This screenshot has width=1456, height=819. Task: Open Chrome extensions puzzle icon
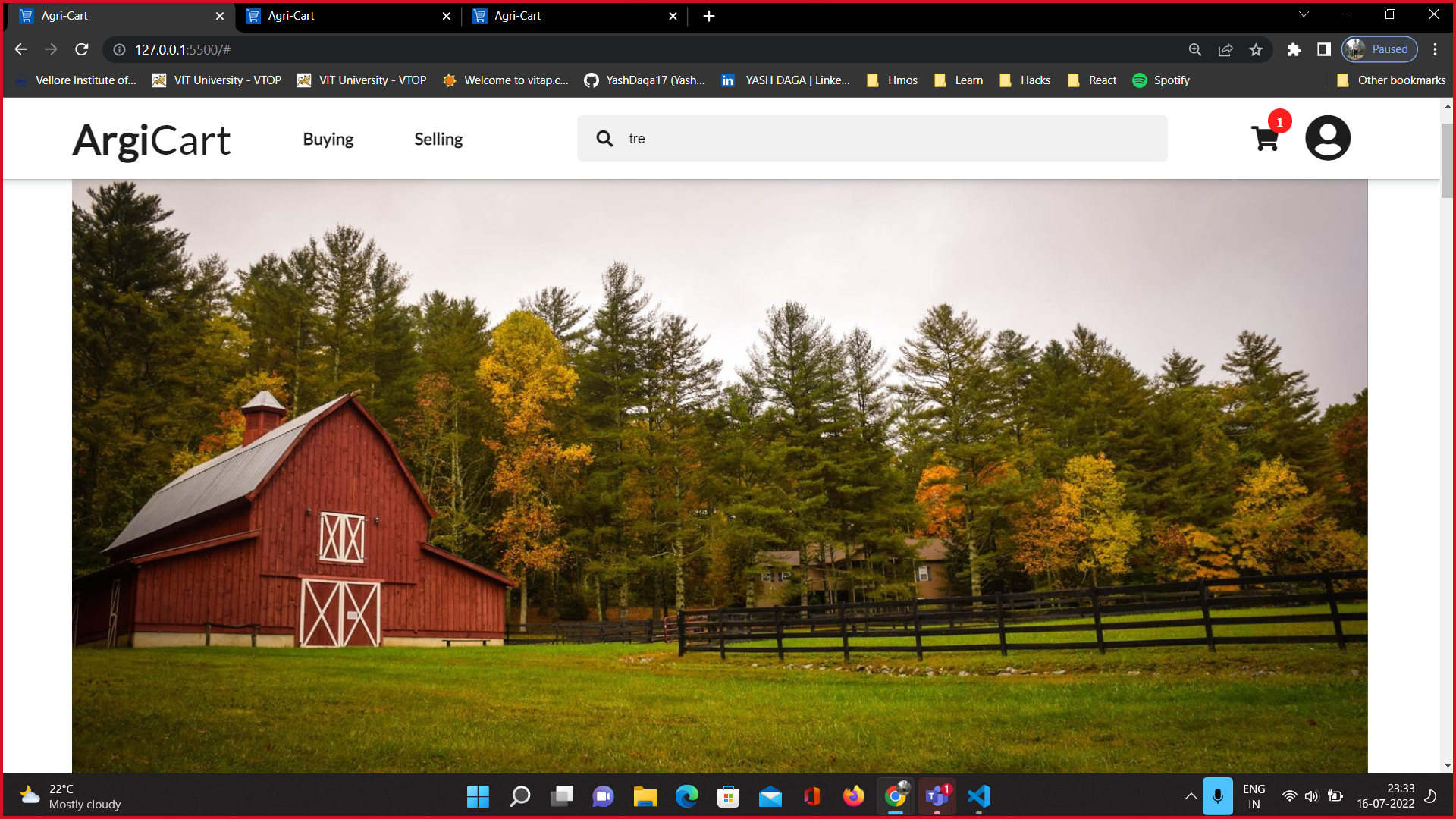click(1294, 49)
